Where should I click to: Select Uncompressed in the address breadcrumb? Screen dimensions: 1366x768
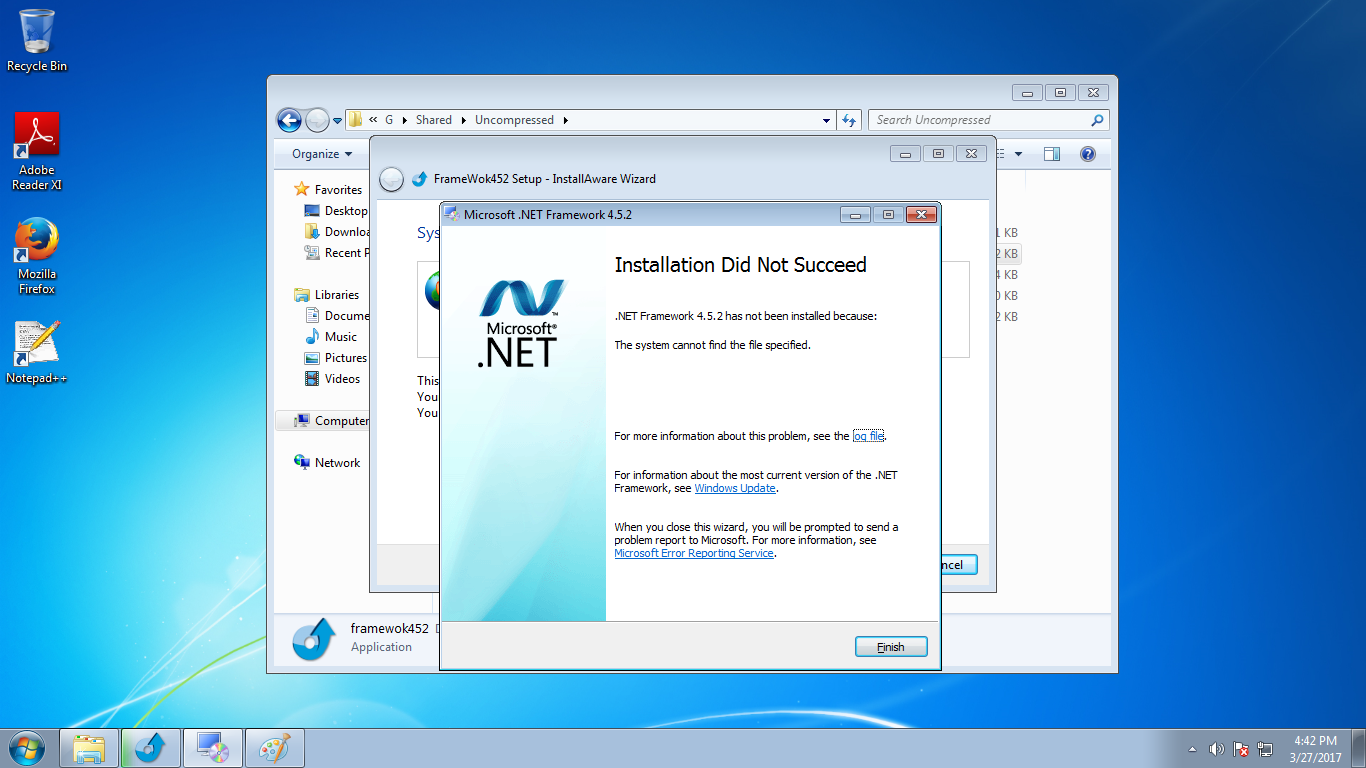point(514,120)
